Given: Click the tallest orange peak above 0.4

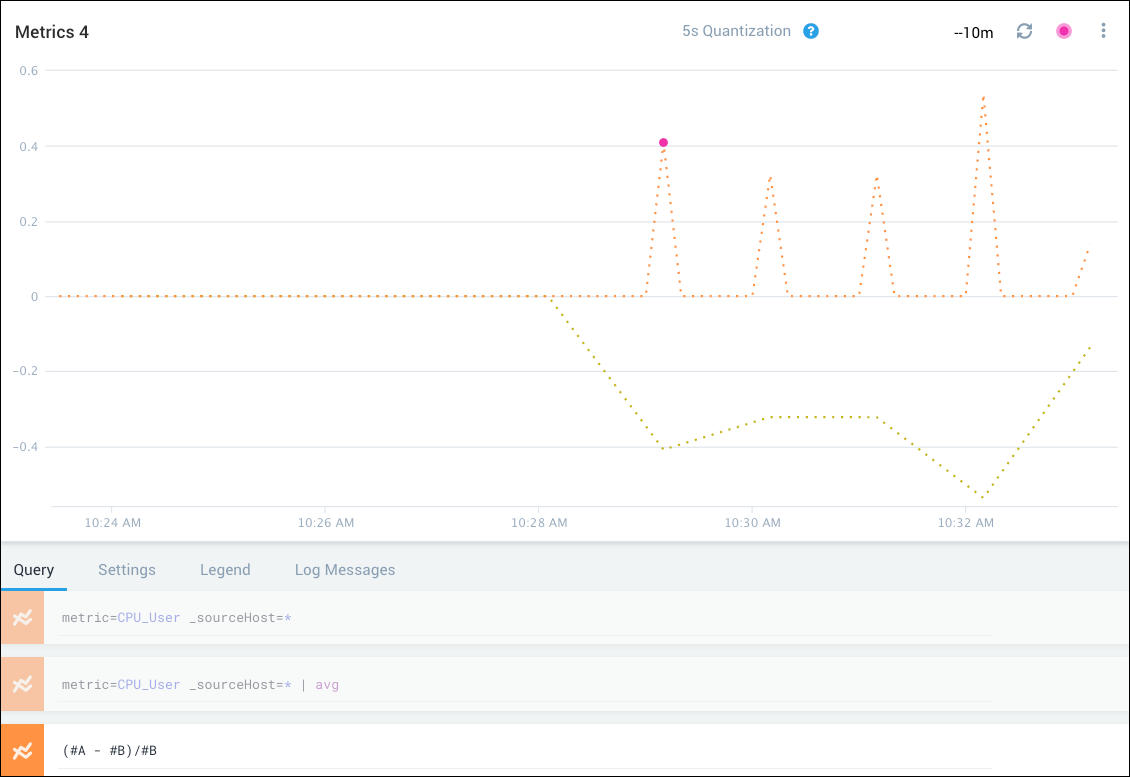Looking at the screenshot, I should [984, 98].
